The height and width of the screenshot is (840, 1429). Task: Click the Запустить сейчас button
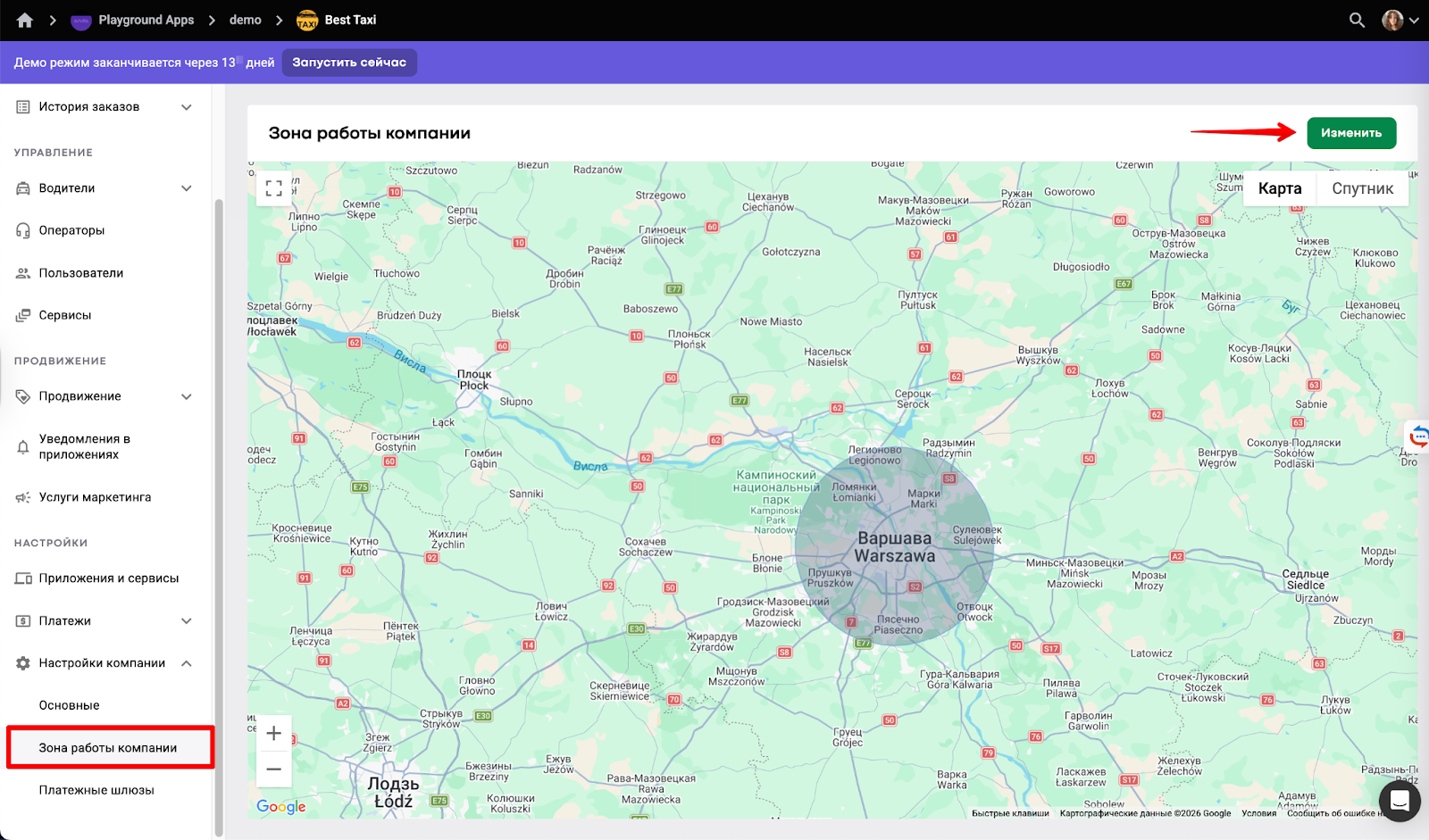pyautogui.click(x=349, y=62)
